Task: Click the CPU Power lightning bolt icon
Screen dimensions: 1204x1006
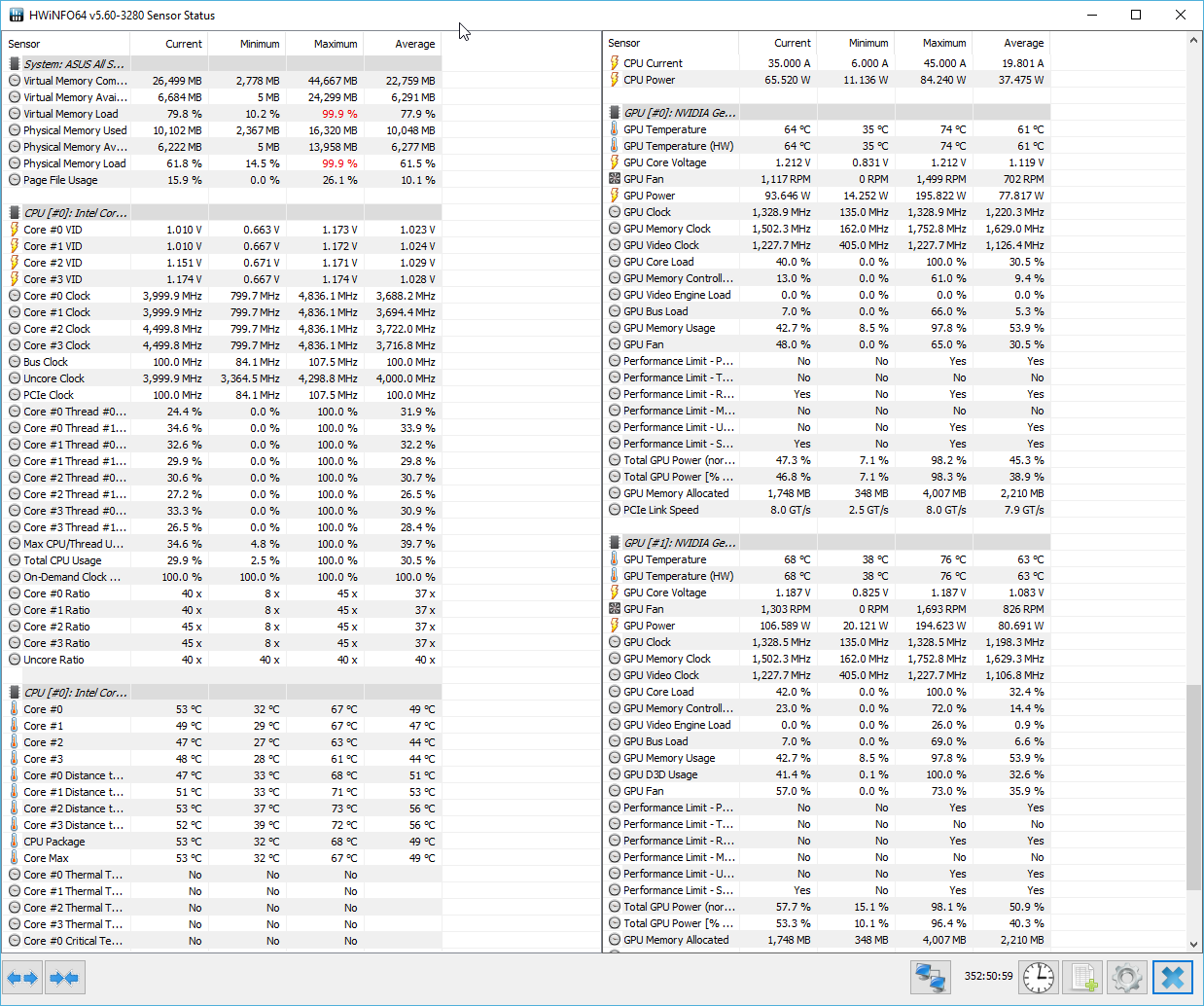Action: coord(615,80)
